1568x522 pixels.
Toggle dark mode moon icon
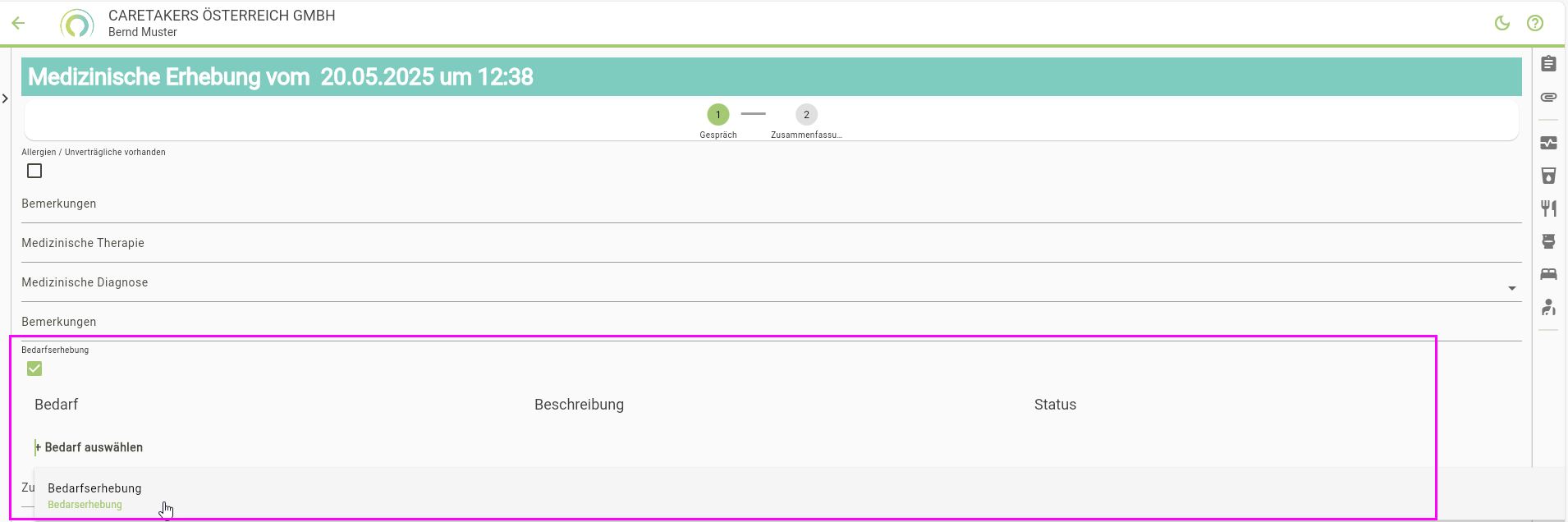click(1502, 23)
